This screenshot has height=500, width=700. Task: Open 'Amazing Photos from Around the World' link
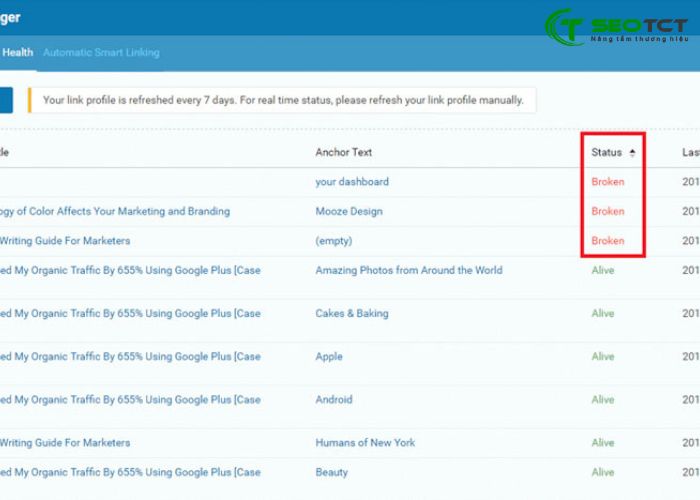[x=409, y=270]
